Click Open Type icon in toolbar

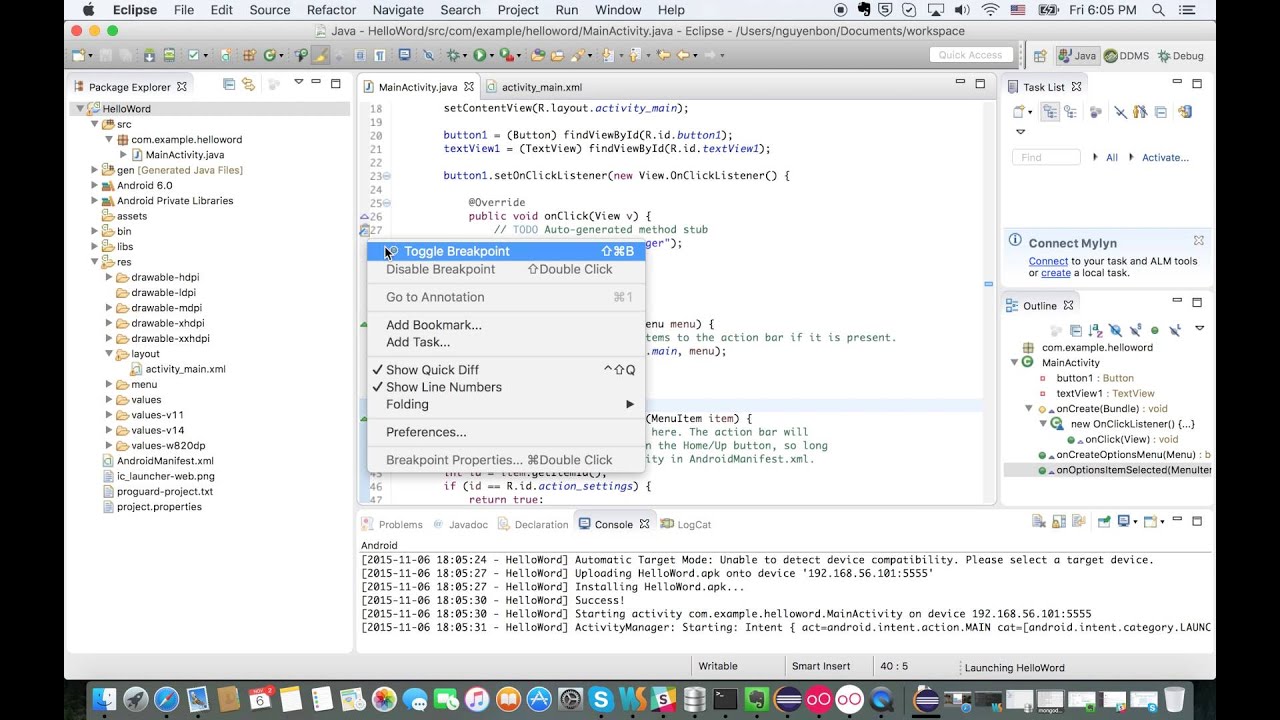(538, 56)
